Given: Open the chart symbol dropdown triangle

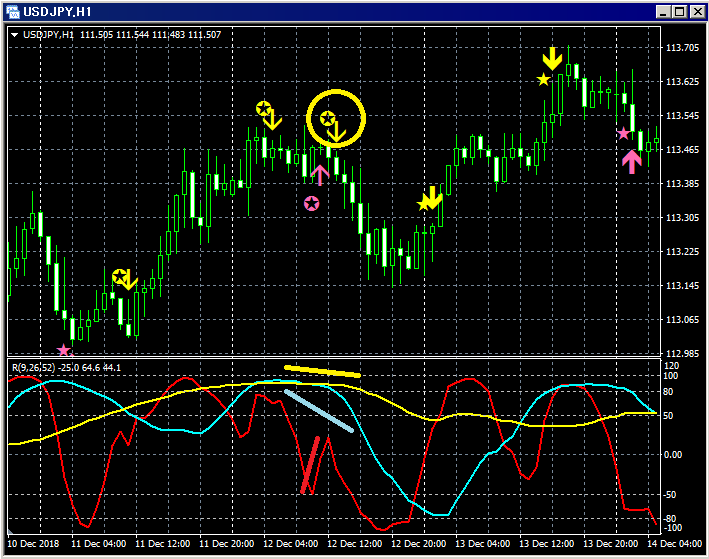Looking at the screenshot, I should click(14, 35).
